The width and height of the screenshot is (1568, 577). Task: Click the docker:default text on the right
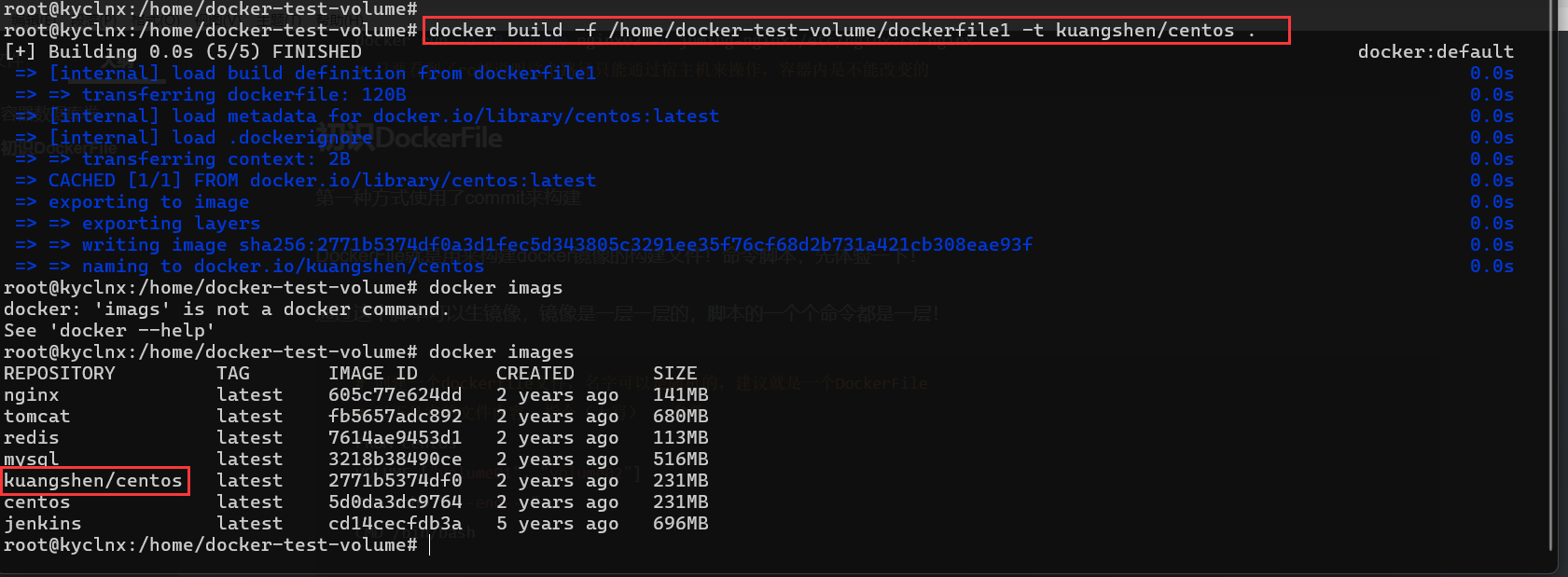(1435, 52)
